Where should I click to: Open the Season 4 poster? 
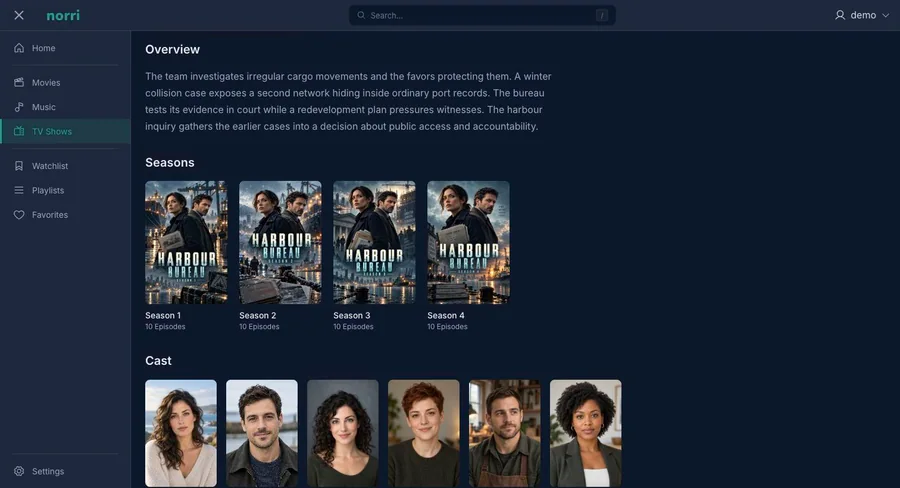tap(468, 242)
